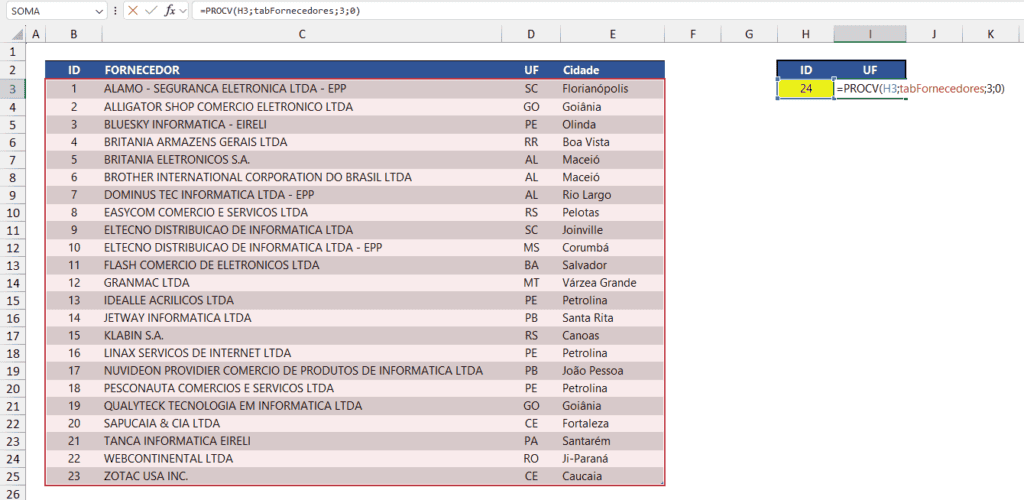Click the RR state cell for Boa Vista

click(x=530, y=142)
